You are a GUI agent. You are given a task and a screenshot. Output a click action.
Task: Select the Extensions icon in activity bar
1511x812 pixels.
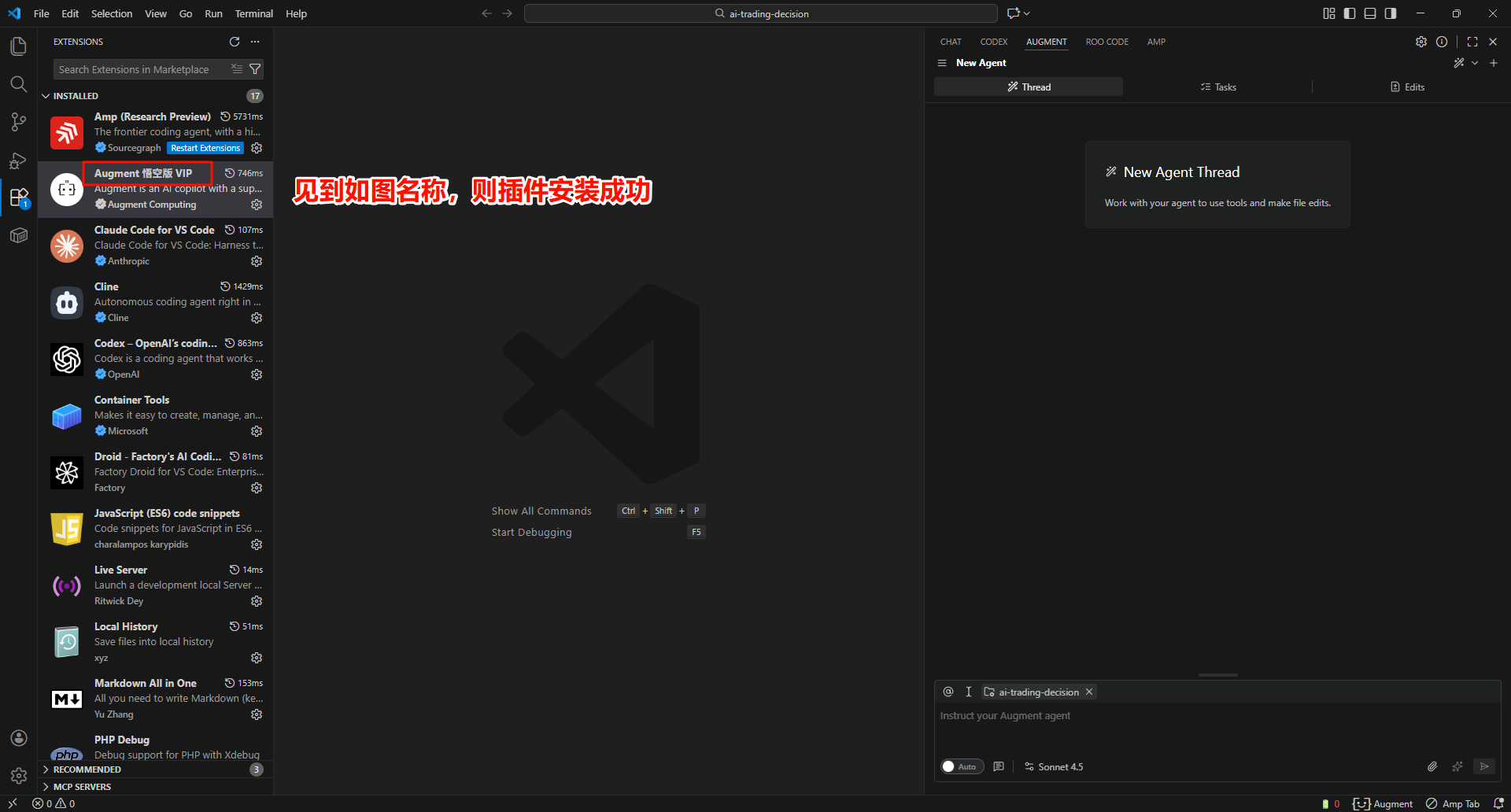point(19,197)
